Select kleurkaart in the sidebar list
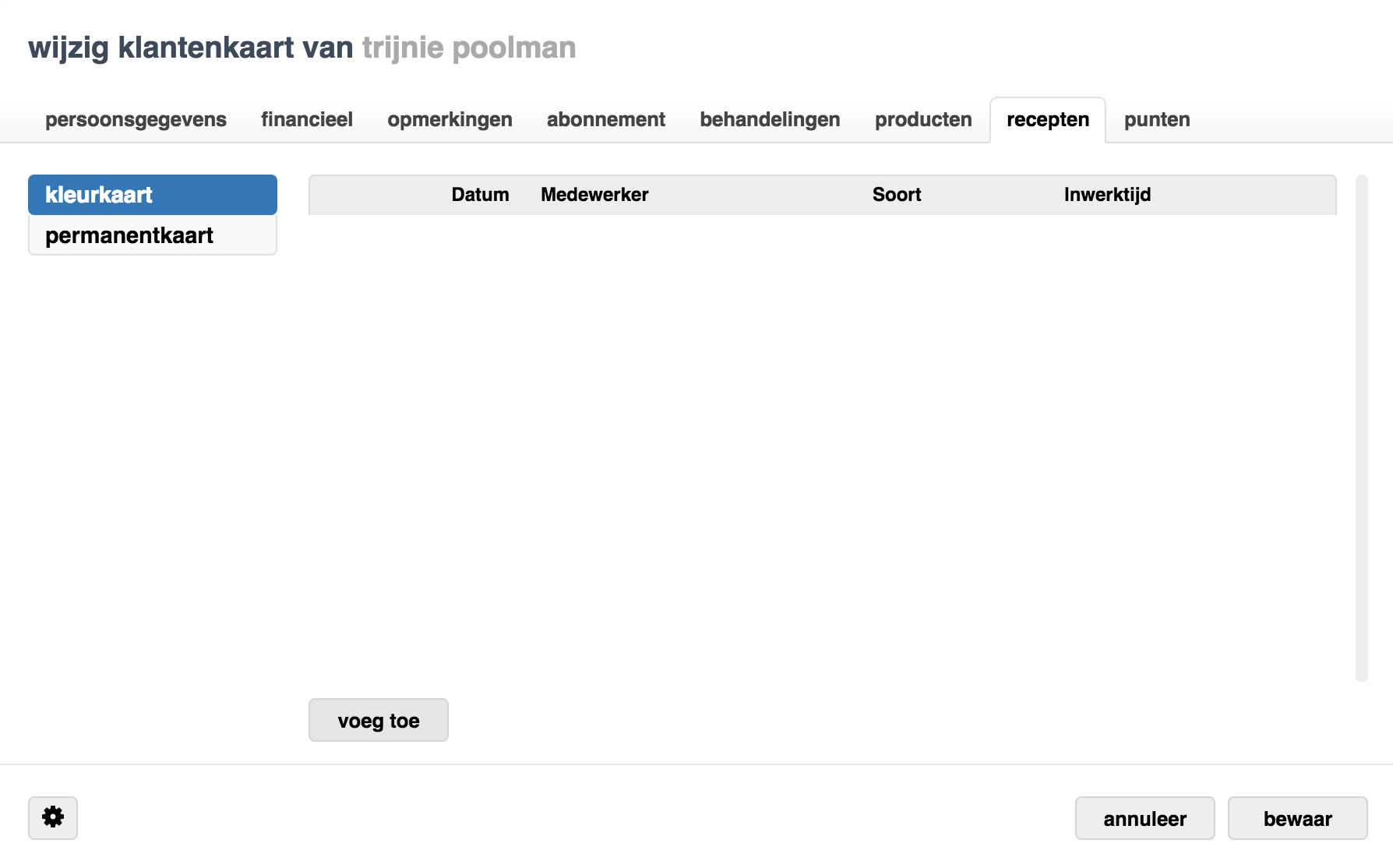The width and height of the screenshot is (1393, 868). [153, 195]
